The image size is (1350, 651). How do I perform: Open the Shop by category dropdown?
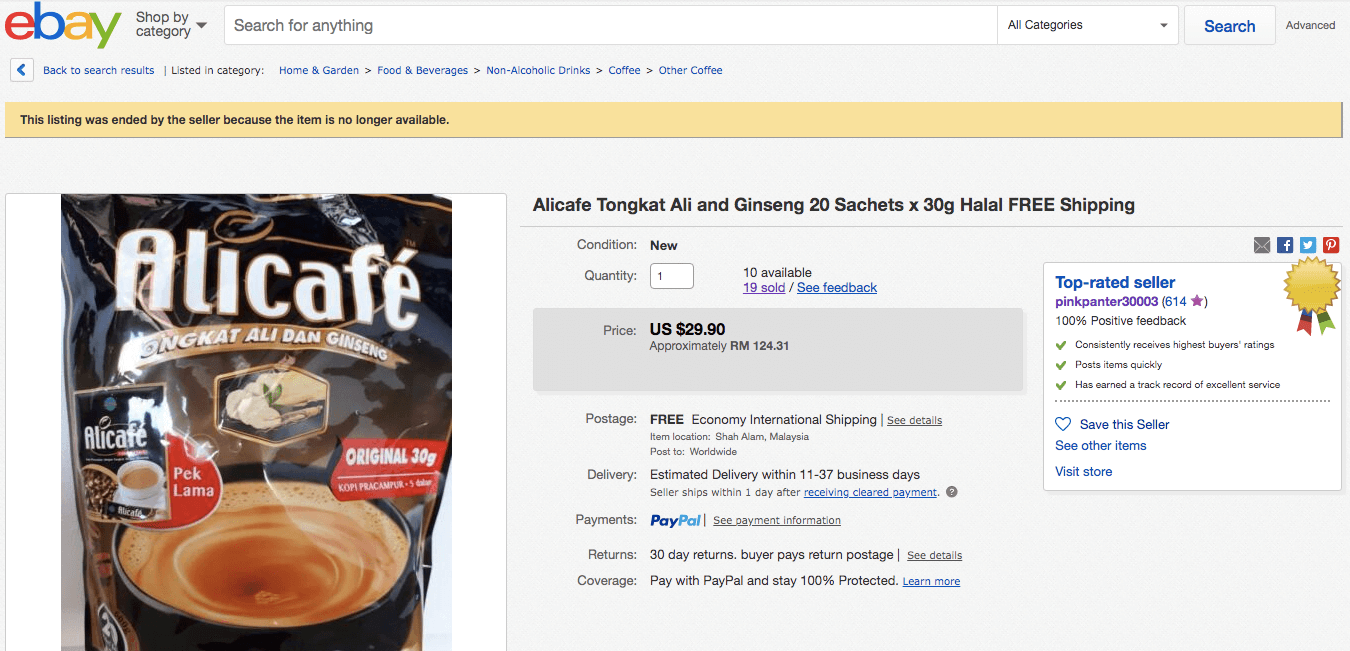tap(171, 24)
